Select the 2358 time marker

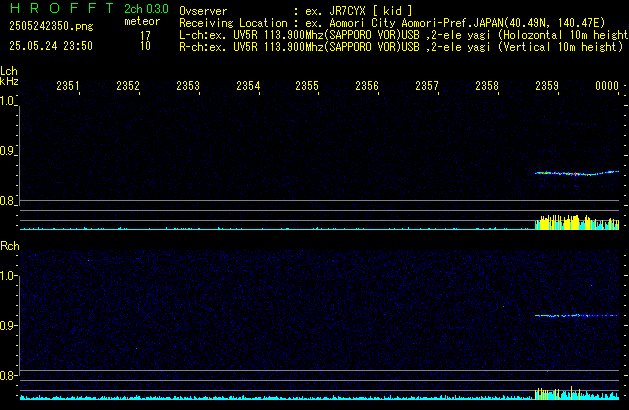coord(487,86)
